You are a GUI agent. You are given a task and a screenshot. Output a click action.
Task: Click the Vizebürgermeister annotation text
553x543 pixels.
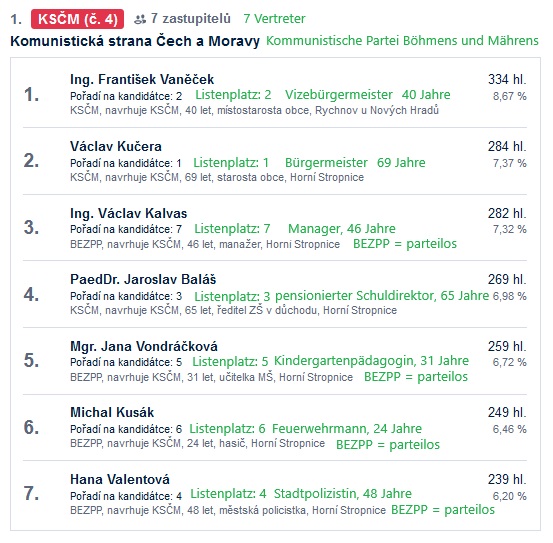(x=339, y=94)
